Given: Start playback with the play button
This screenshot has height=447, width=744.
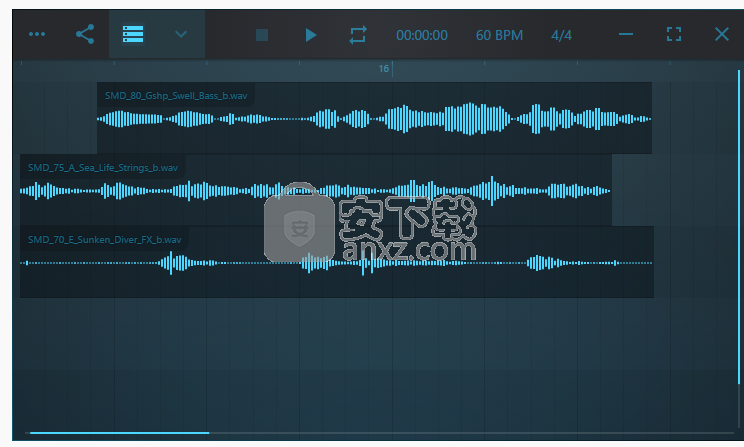Looking at the screenshot, I should point(311,35).
